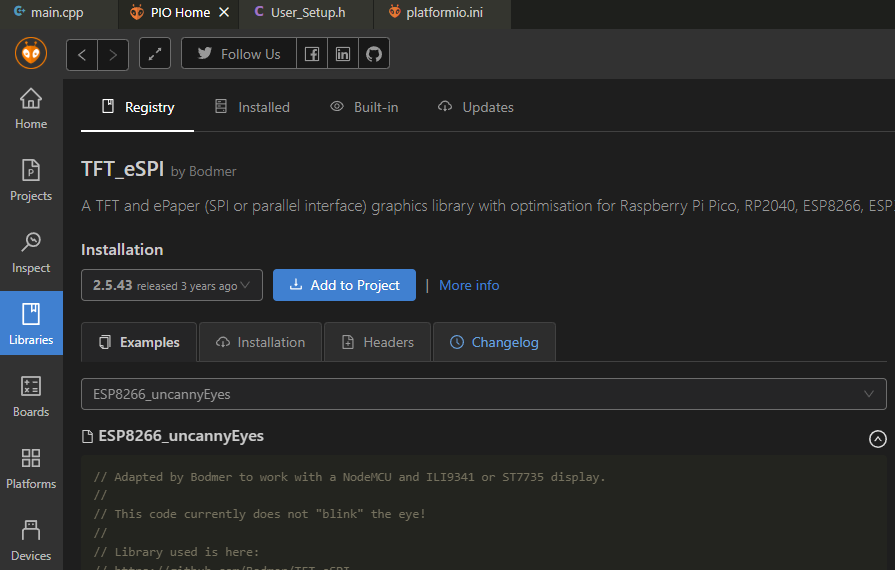This screenshot has height=570, width=895.
Task: Select the Examples tab
Action: pyautogui.click(x=139, y=342)
